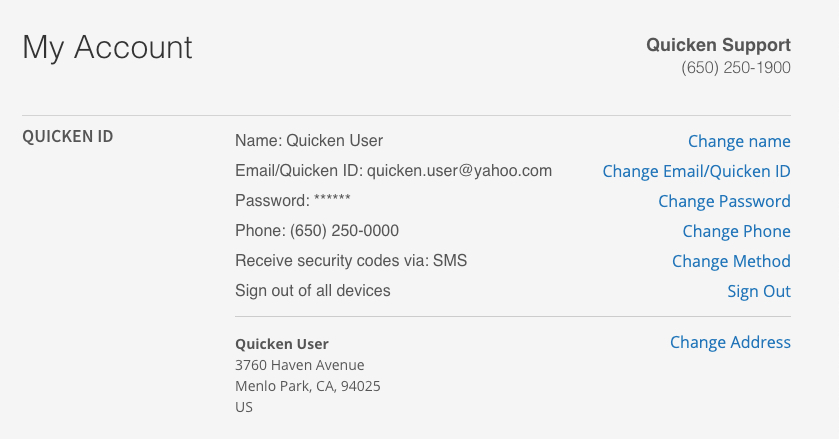Click the support phone number (650) 250-1900
839x439 pixels.
pos(736,68)
